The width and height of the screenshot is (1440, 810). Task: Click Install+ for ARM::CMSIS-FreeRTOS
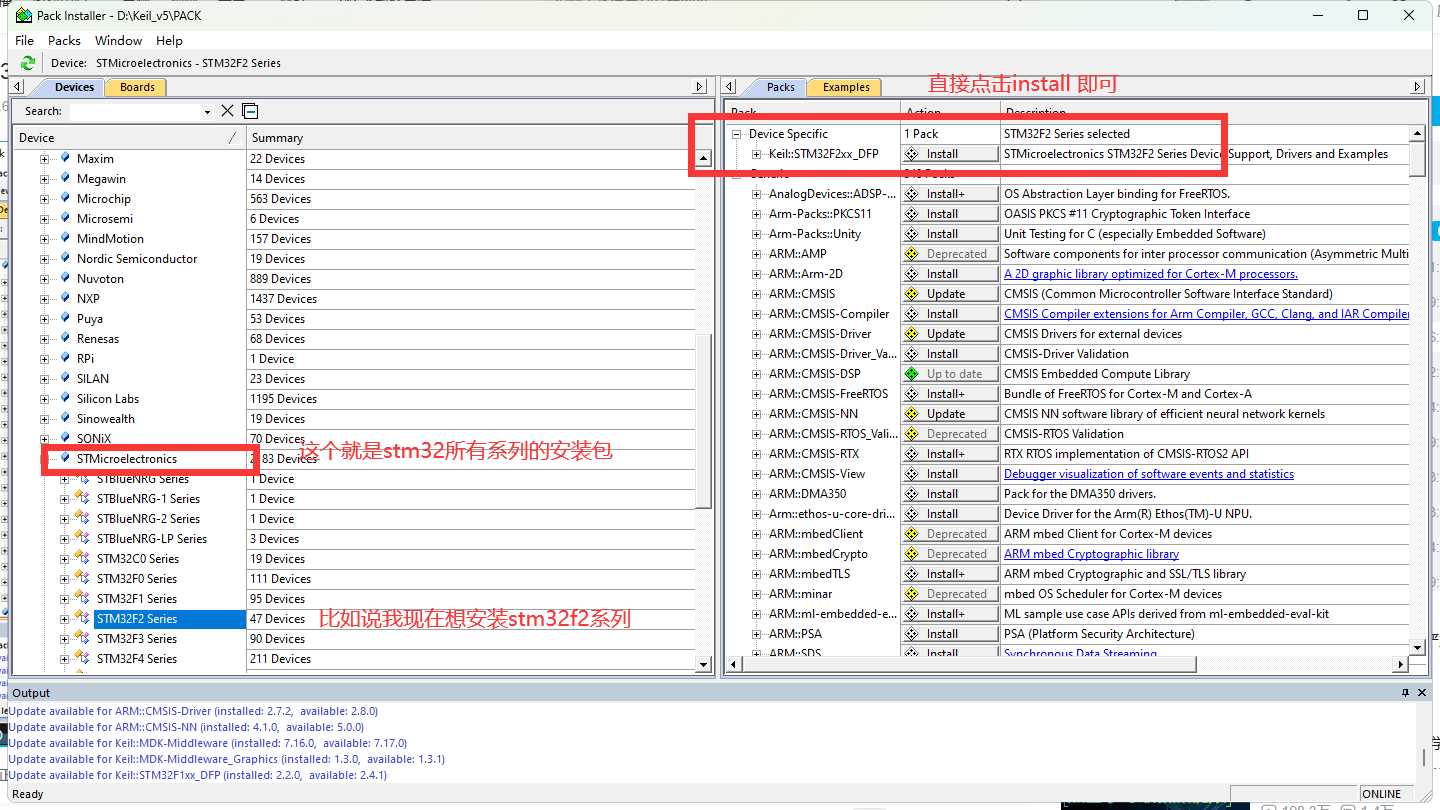950,394
